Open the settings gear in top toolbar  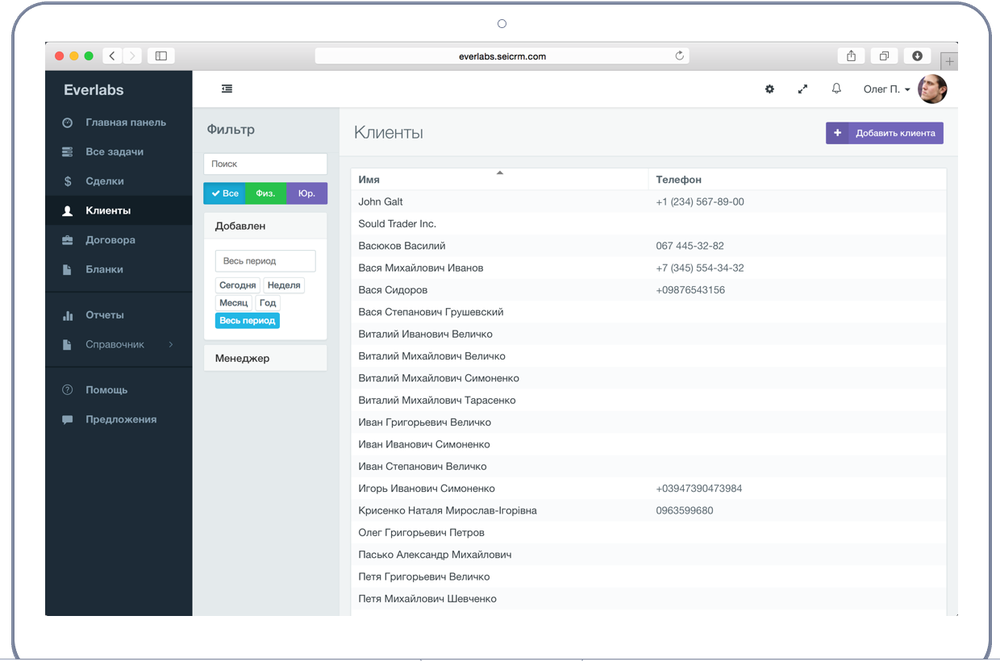769,89
